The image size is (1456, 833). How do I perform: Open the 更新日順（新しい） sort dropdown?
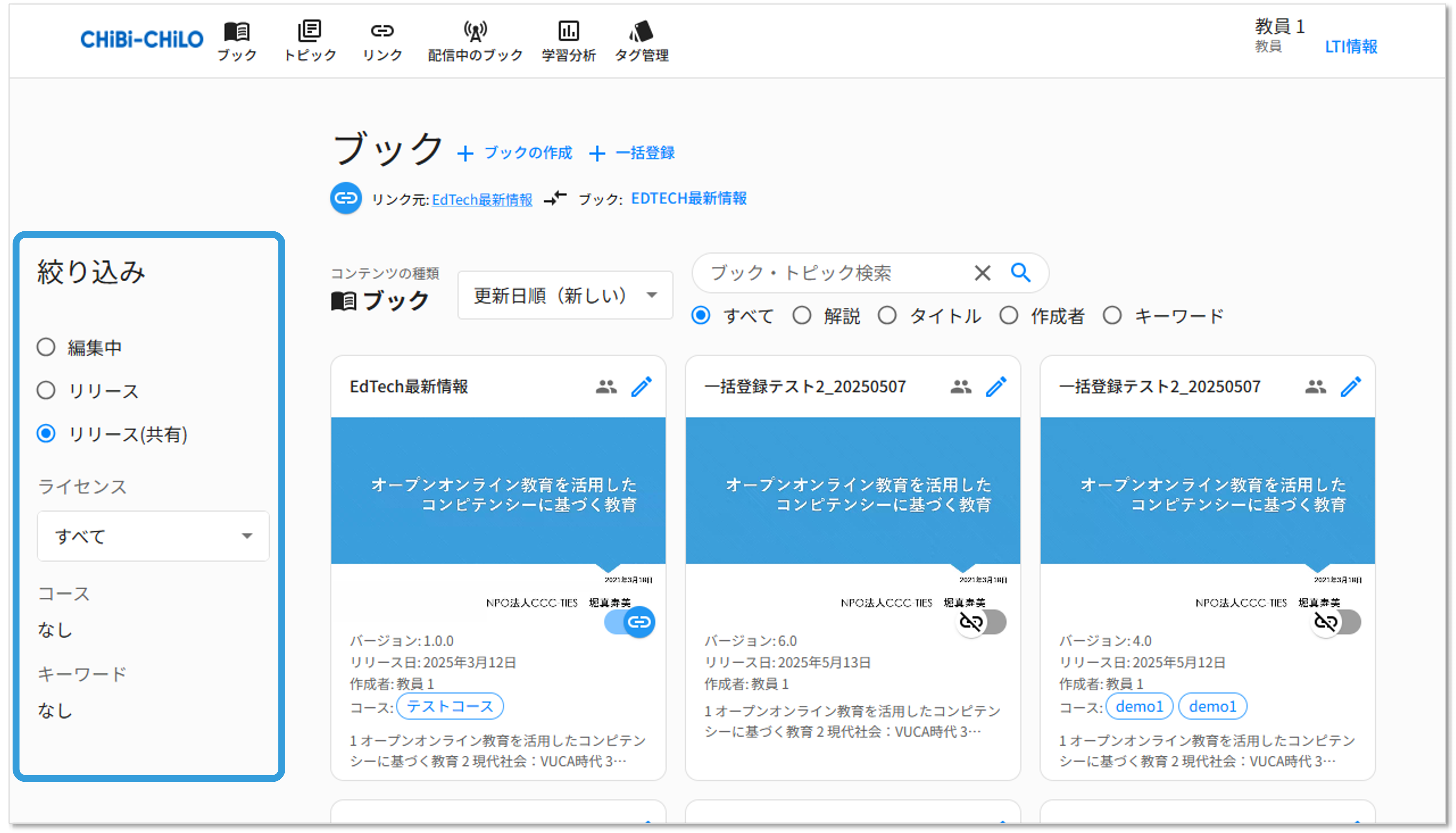click(565, 295)
